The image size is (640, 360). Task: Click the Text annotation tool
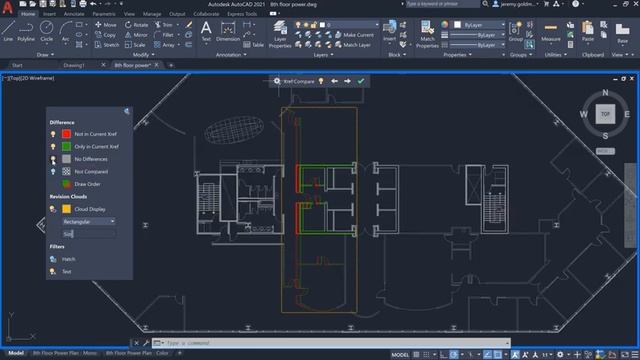[x=206, y=31]
